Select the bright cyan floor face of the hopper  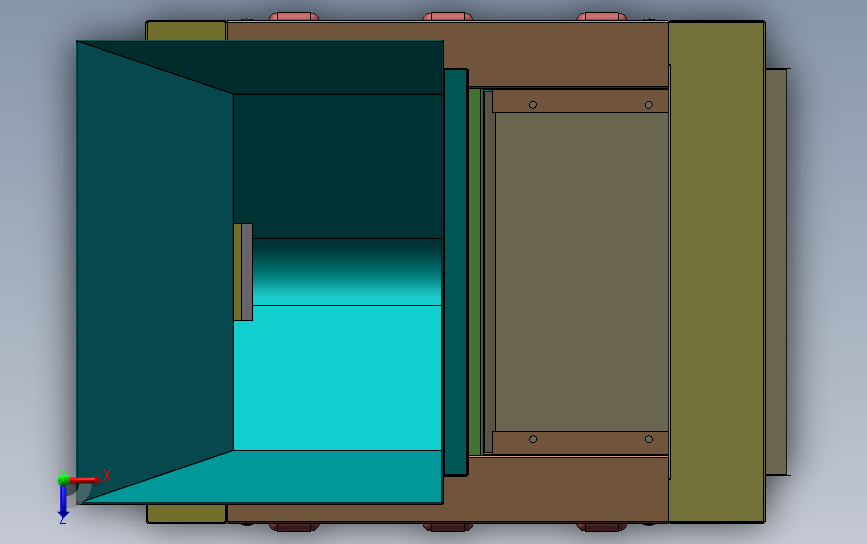(x=337, y=378)
